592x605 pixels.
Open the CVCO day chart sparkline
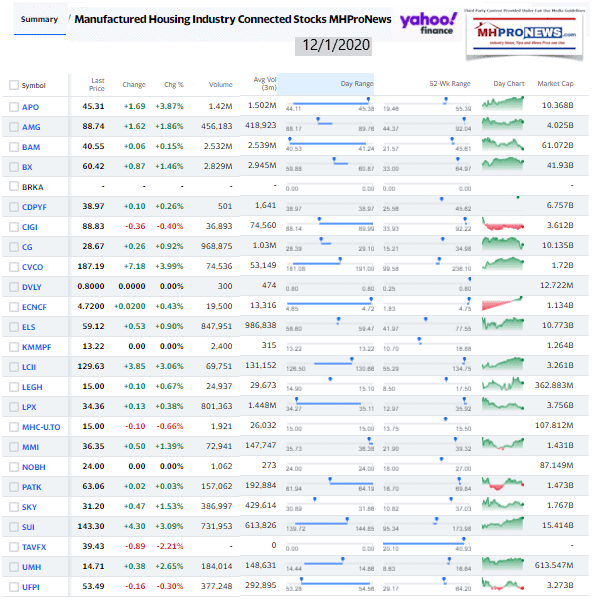coord(503,264)
